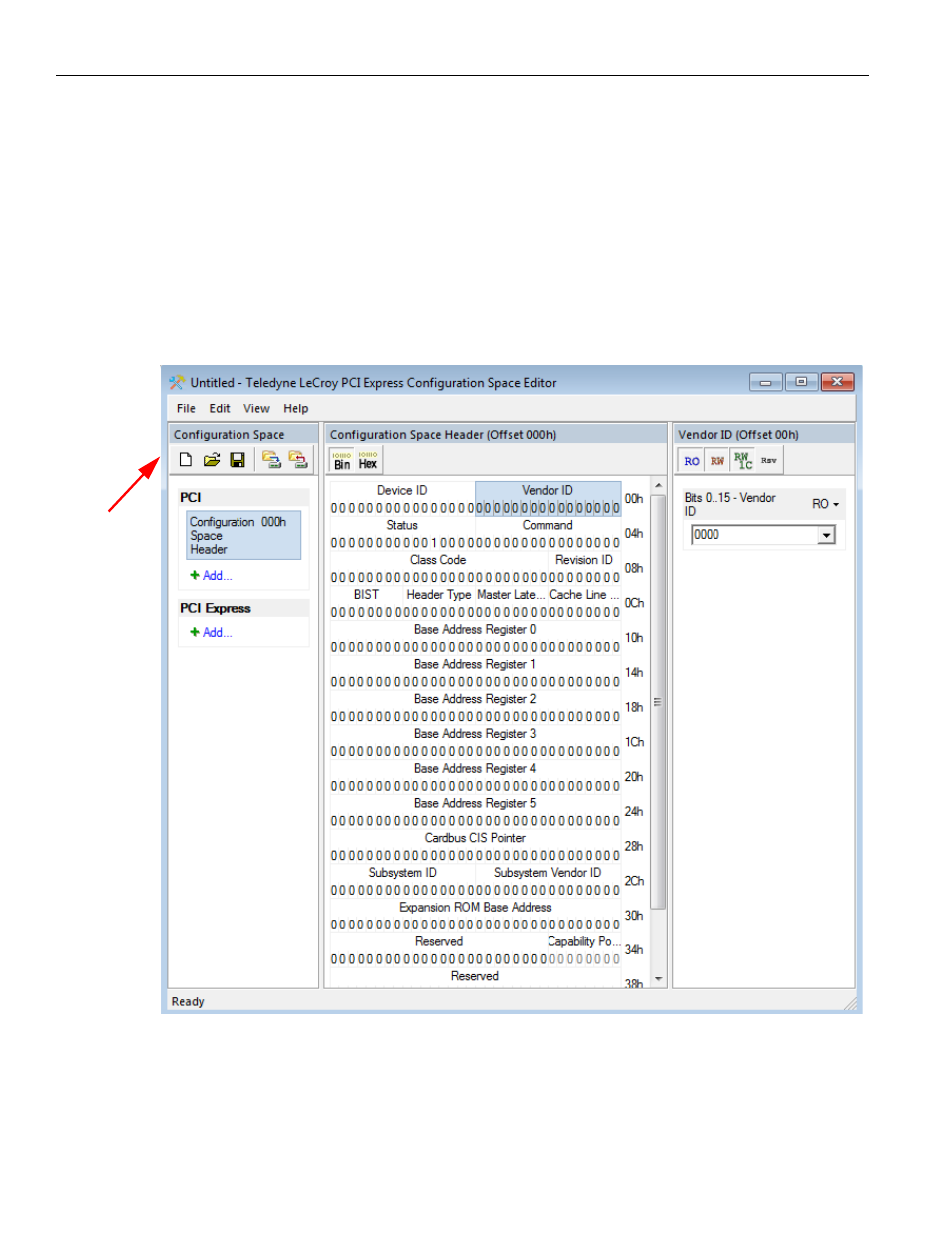Switch register view to Hex
This screenshot has height=1233, width=952.
[368, 460]
